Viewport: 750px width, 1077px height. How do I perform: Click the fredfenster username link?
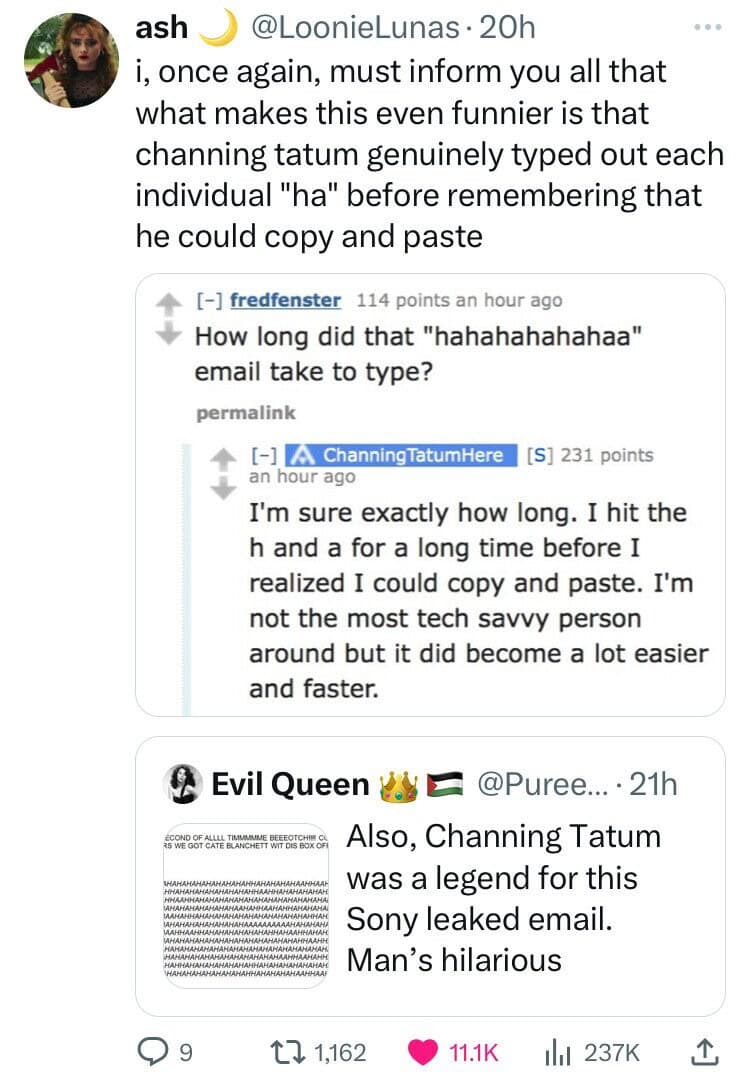point(285,300)
